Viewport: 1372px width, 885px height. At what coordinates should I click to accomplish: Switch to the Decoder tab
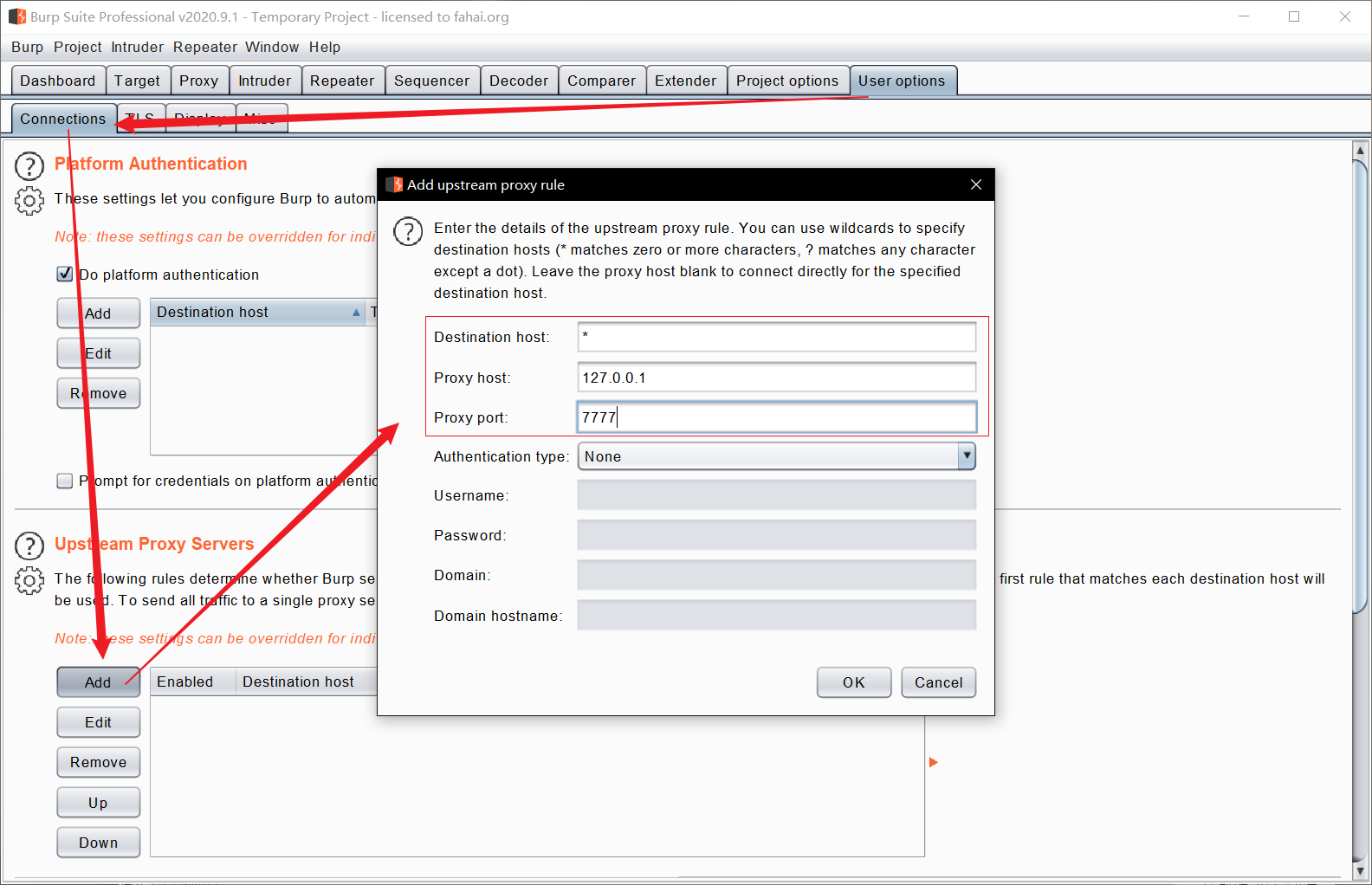tap(519, 81)
